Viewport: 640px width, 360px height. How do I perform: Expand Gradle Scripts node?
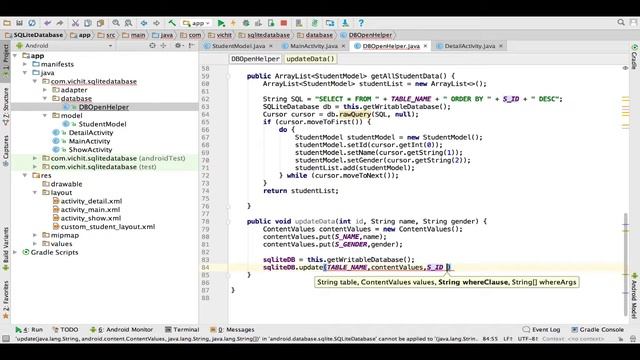(x=15, y=252)
